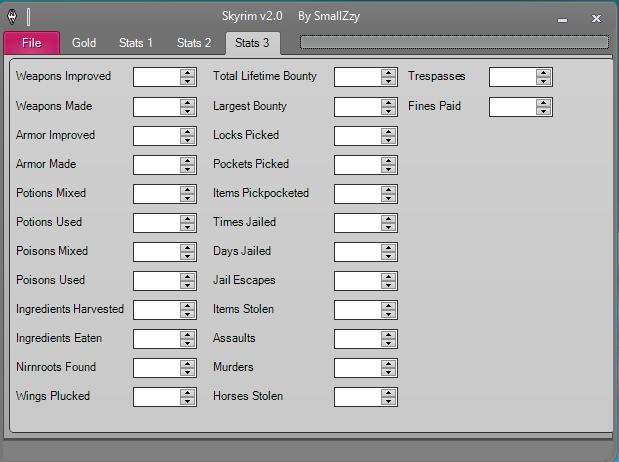Switch to the Stats 1 tab
This screenshot has height=462, width=619.
(x=136, y=43)
